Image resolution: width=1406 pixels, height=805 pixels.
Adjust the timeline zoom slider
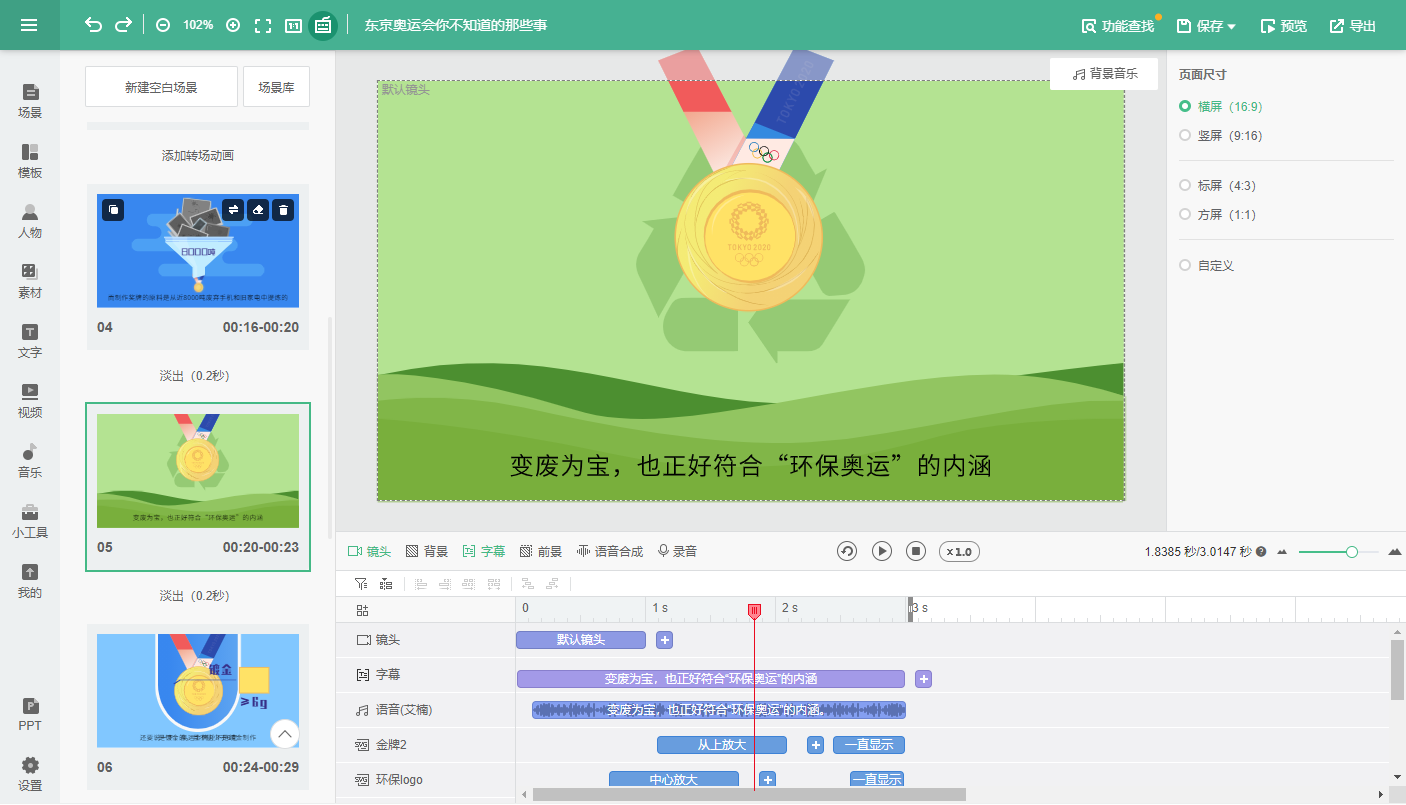click(1352, 551)
